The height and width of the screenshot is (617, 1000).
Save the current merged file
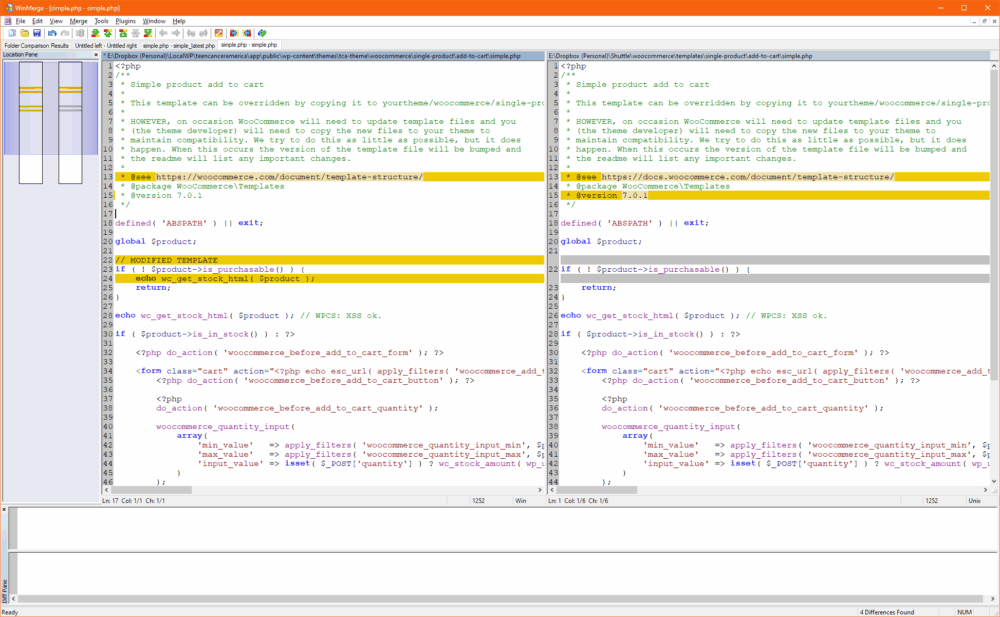pos(36,31)
